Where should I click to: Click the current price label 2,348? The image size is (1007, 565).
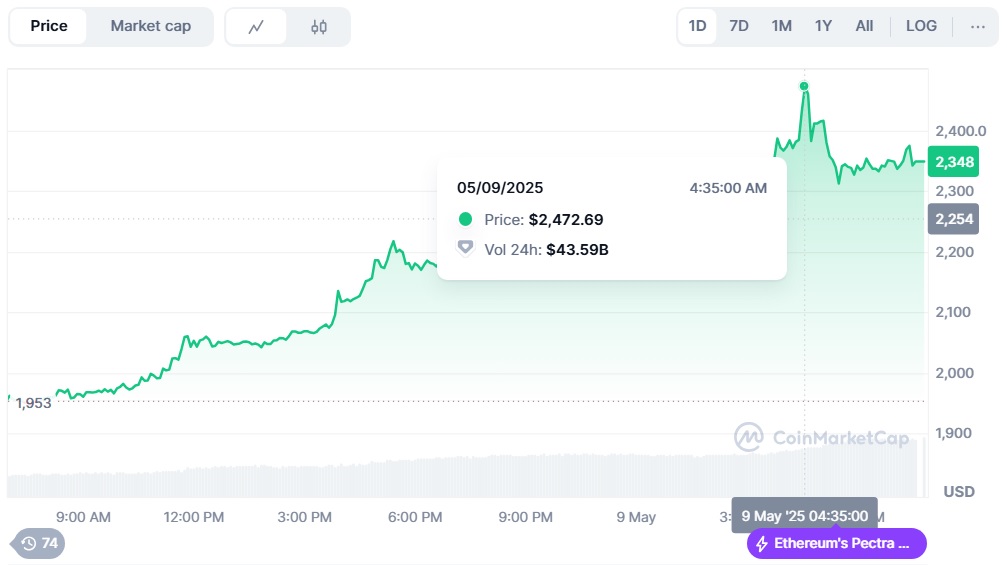pyautogui.click(x=954, y=162)
